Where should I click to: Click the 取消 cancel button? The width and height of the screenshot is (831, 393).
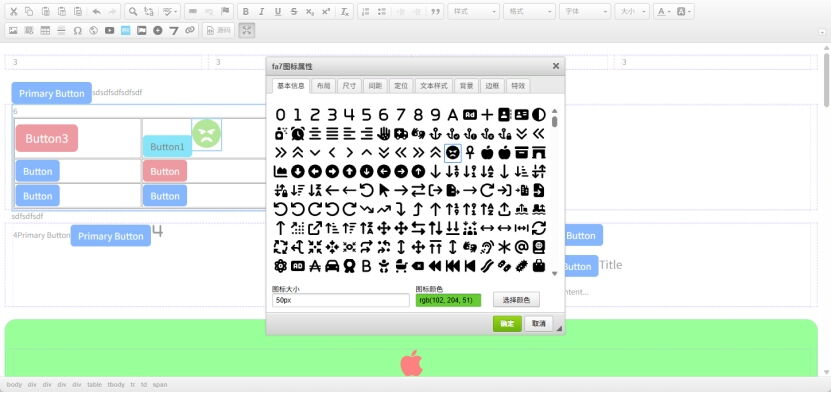click(538, 324)
